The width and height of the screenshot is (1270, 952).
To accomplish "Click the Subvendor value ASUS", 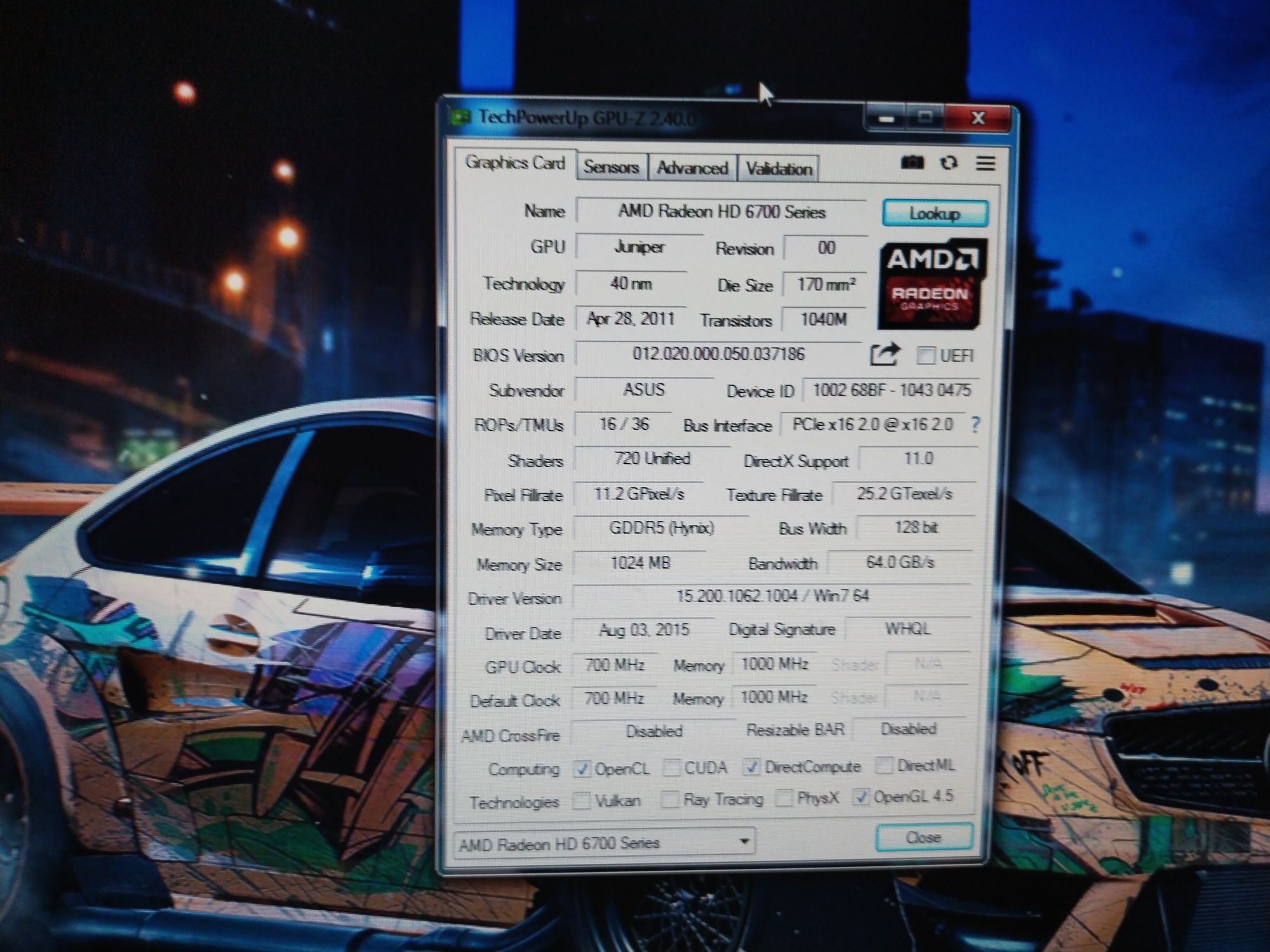I will point(644,389).
